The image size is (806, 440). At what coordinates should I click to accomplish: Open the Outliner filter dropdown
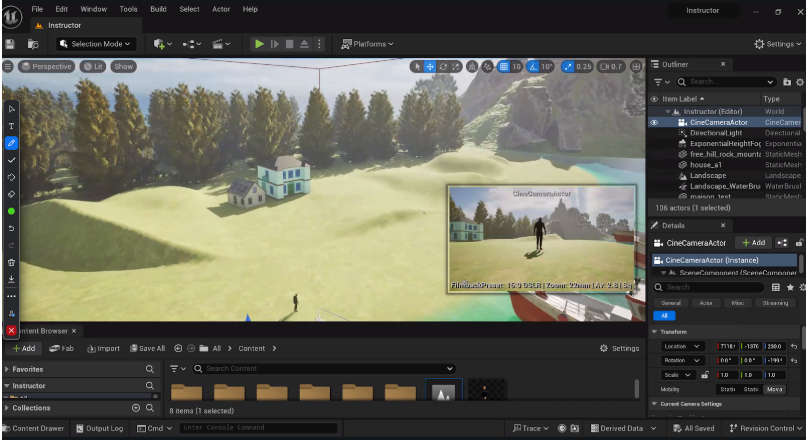pyautogui.click(x=662, y=82)
